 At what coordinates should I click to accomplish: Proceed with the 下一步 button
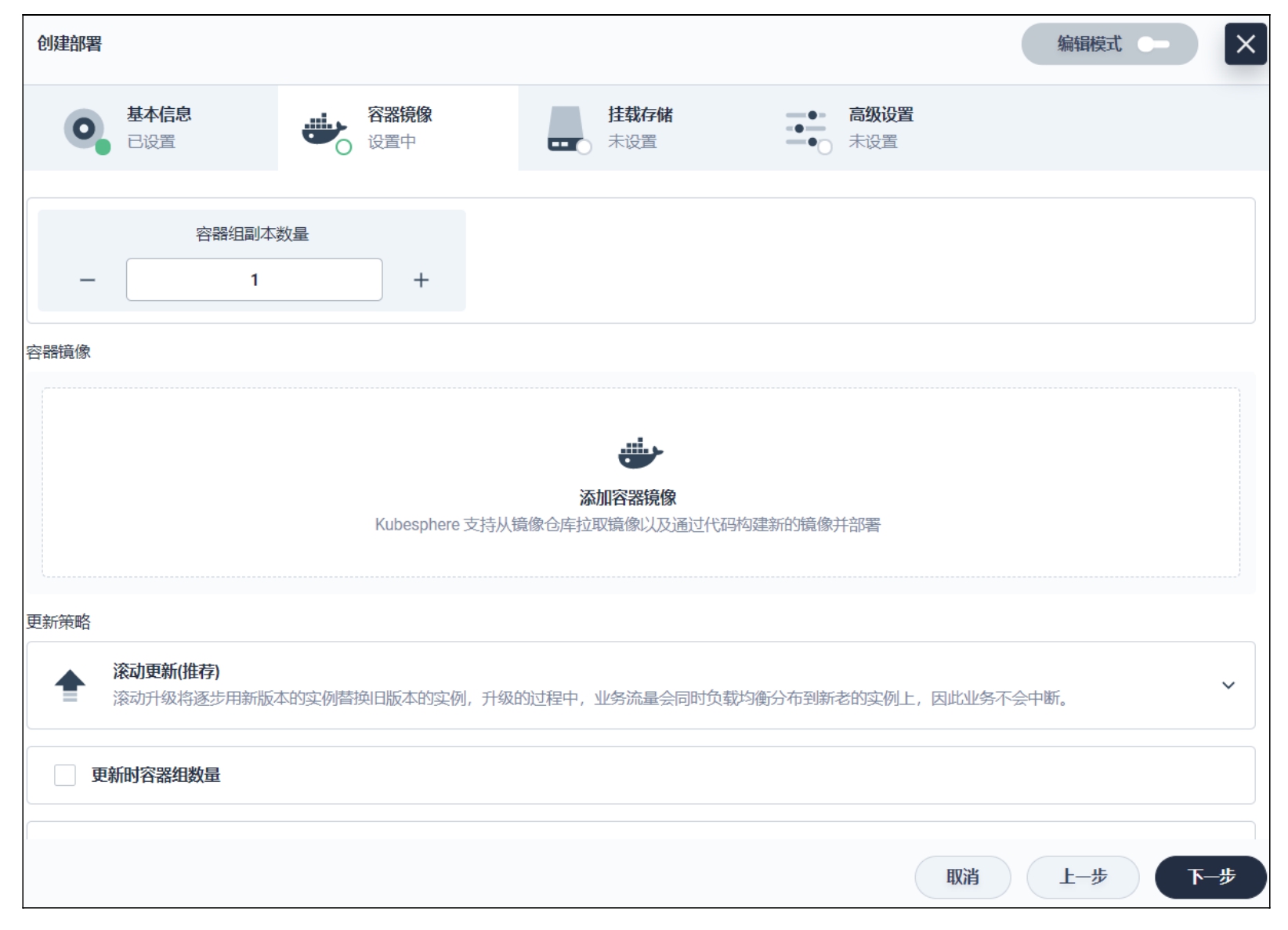click(1210, 877)
